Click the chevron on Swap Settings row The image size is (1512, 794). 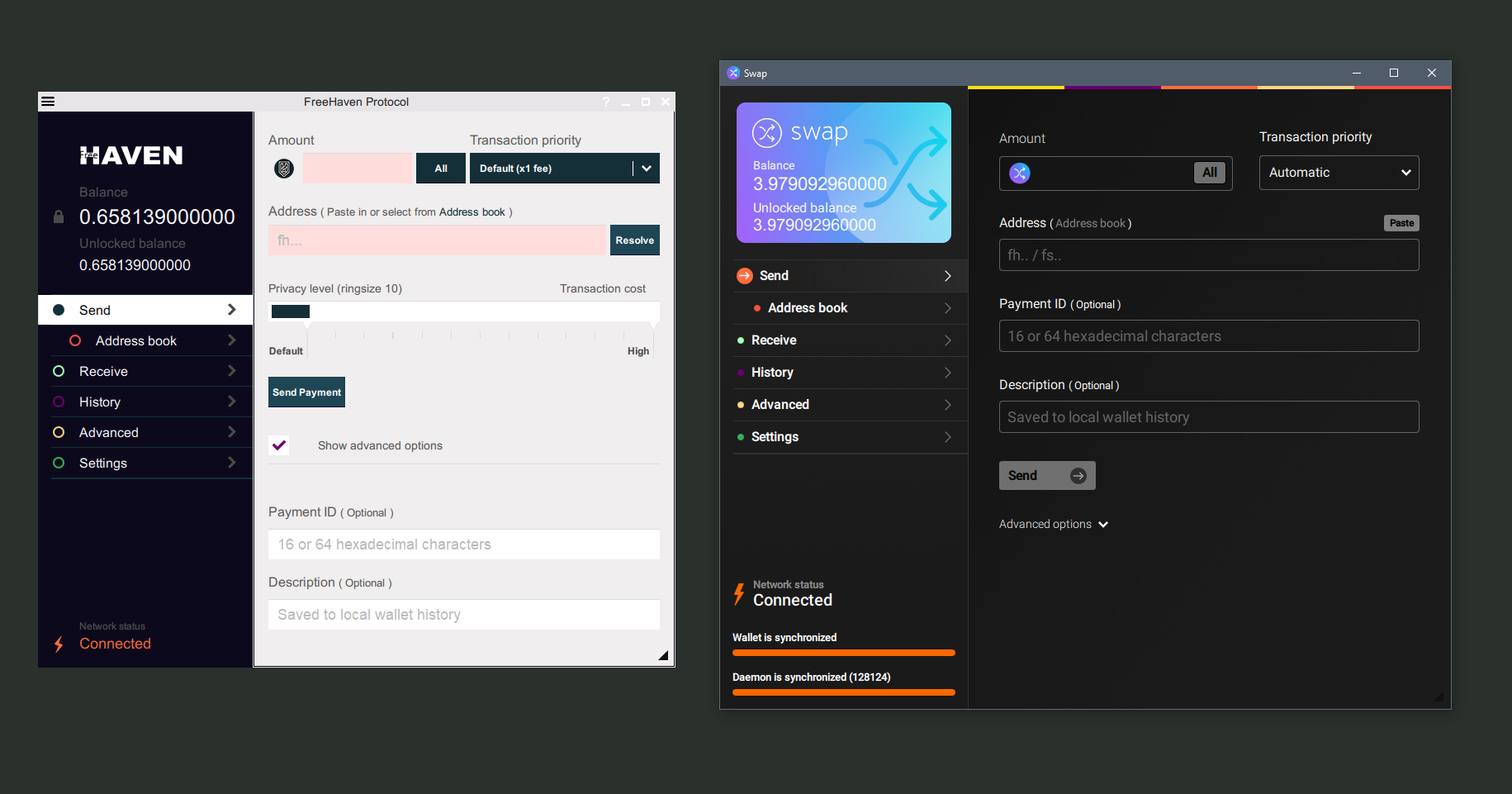click(948, 437)
